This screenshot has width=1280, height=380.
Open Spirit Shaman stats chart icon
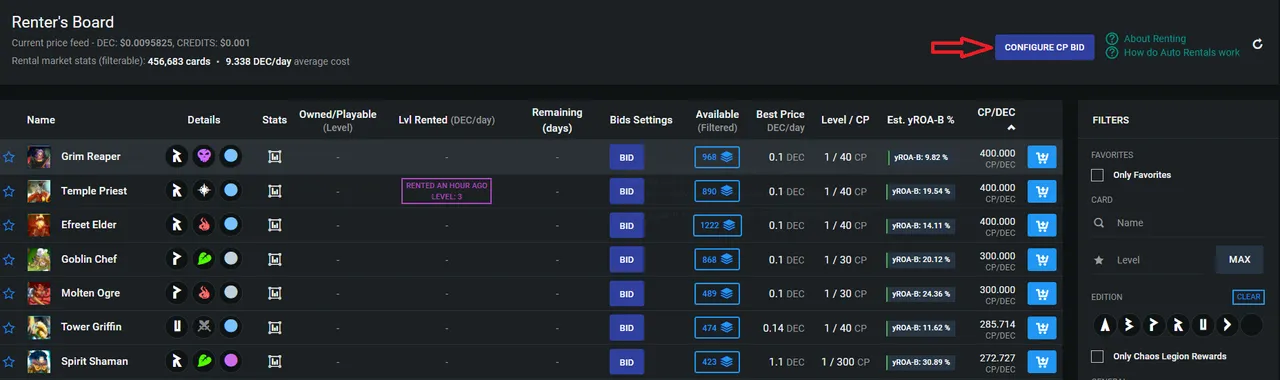click(x=275, y=361)
